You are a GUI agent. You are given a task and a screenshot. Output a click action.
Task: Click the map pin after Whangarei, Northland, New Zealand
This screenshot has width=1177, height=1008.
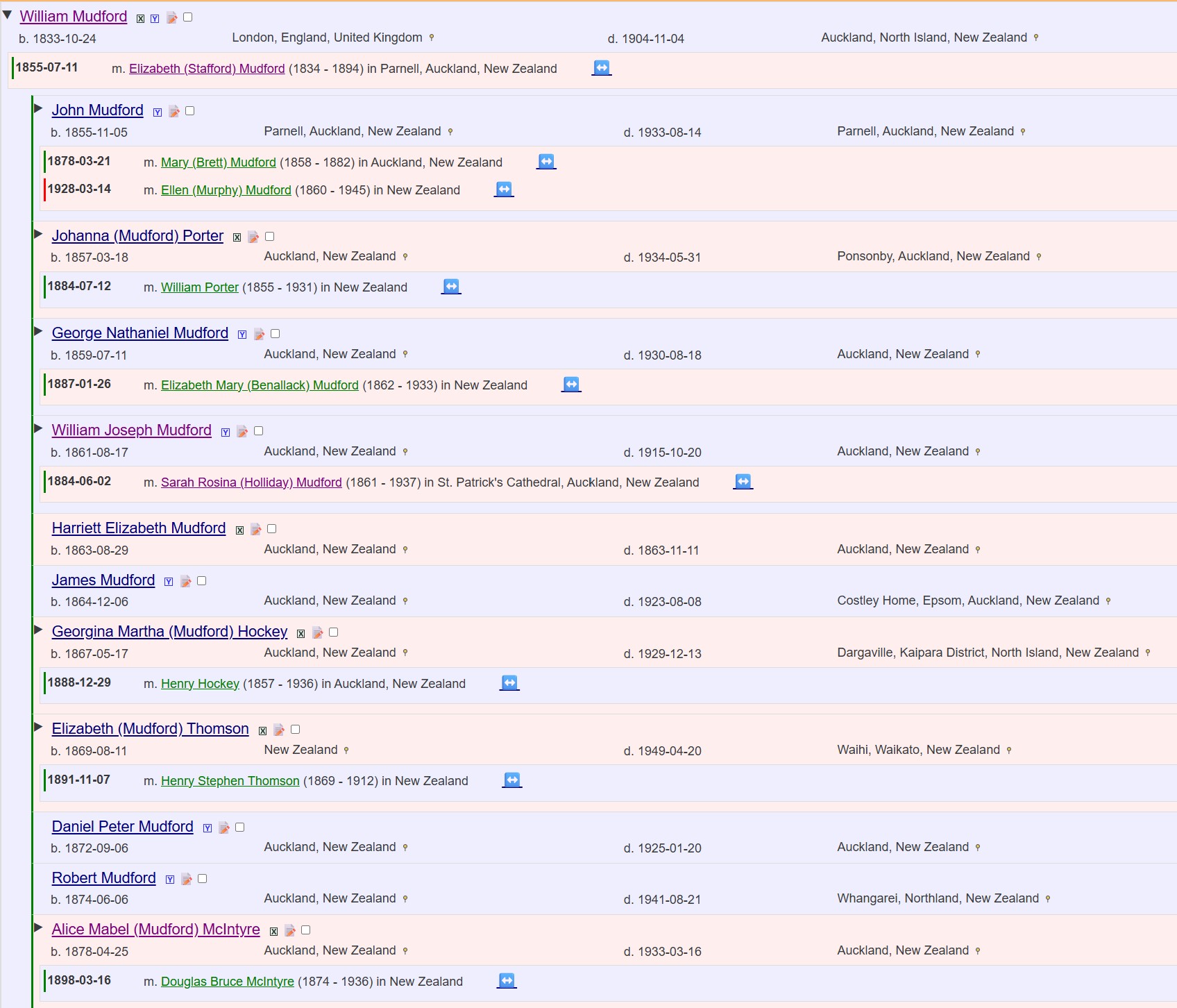1048,899
